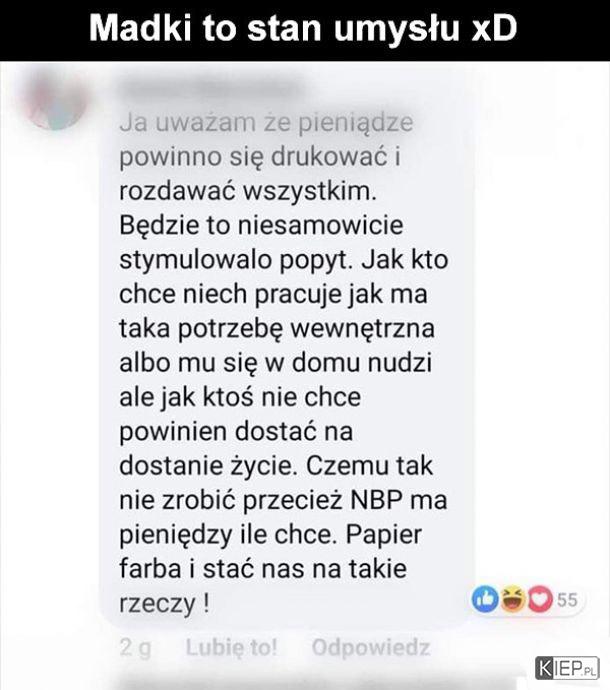Click the word 'rzeczy' at comment end

[x=157, y=604]
